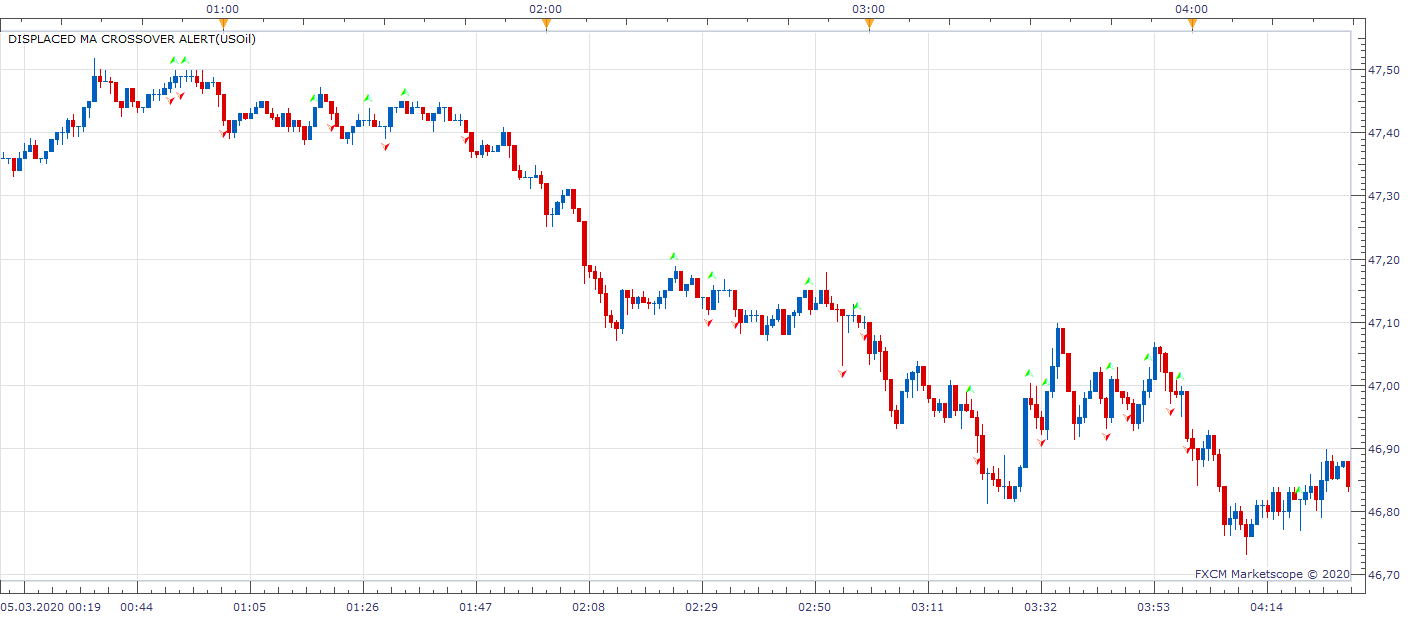Click the orange 04:00 hour marker
The image size is (1423, 619).
pos(1192,25)
